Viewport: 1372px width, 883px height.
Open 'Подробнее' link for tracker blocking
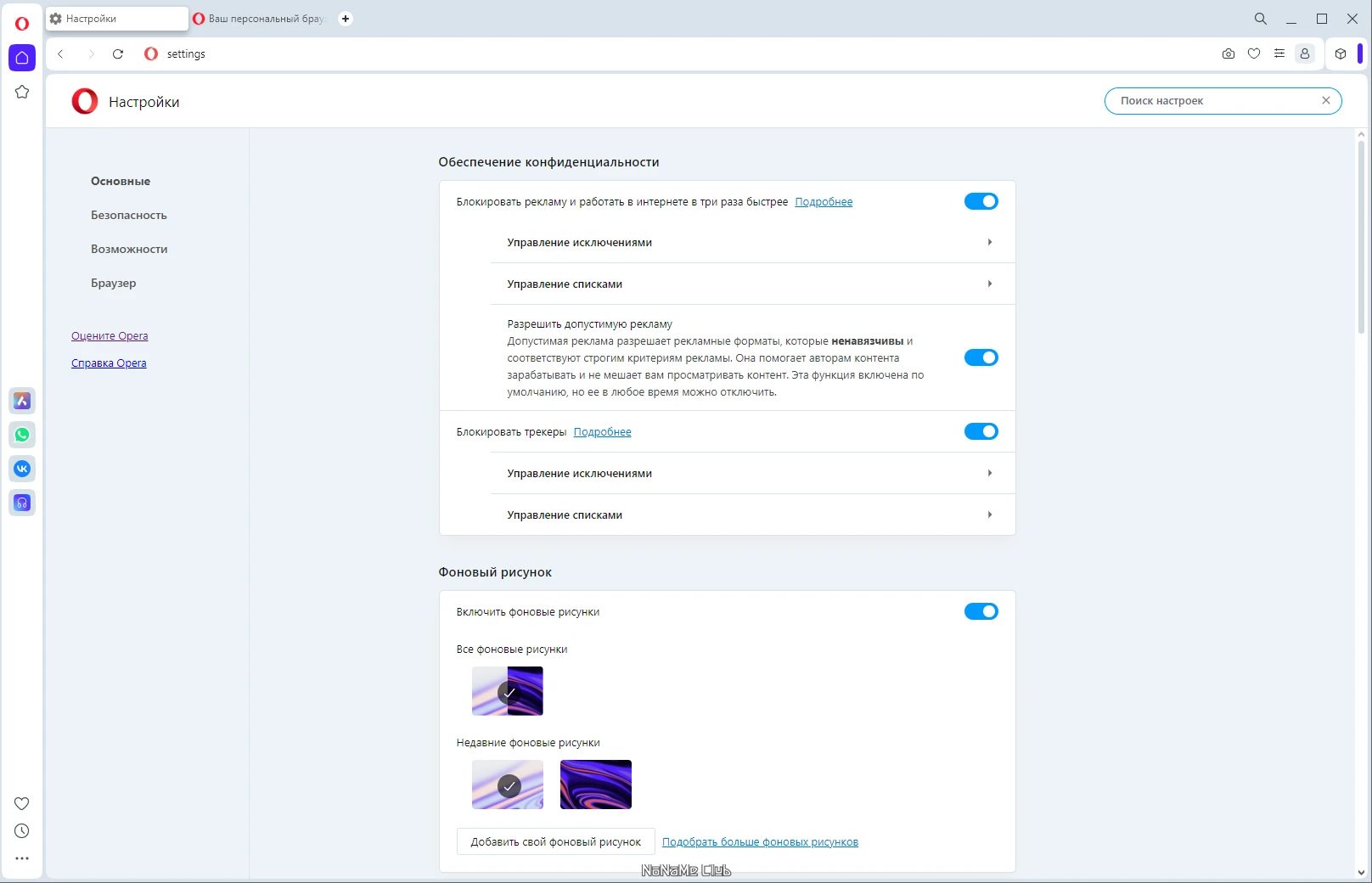coord(603,431)
